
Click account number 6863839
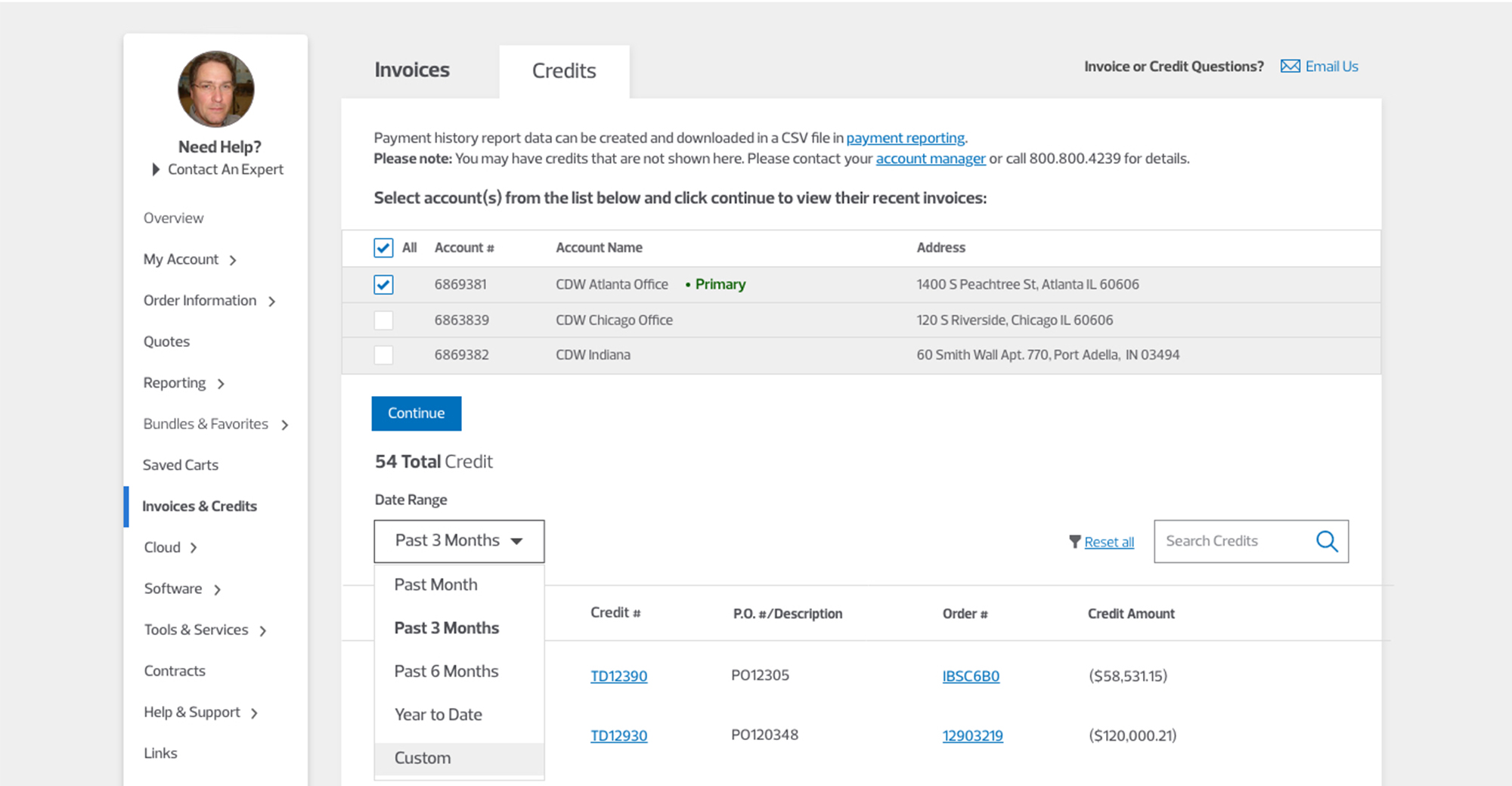(x=462, y=320)
